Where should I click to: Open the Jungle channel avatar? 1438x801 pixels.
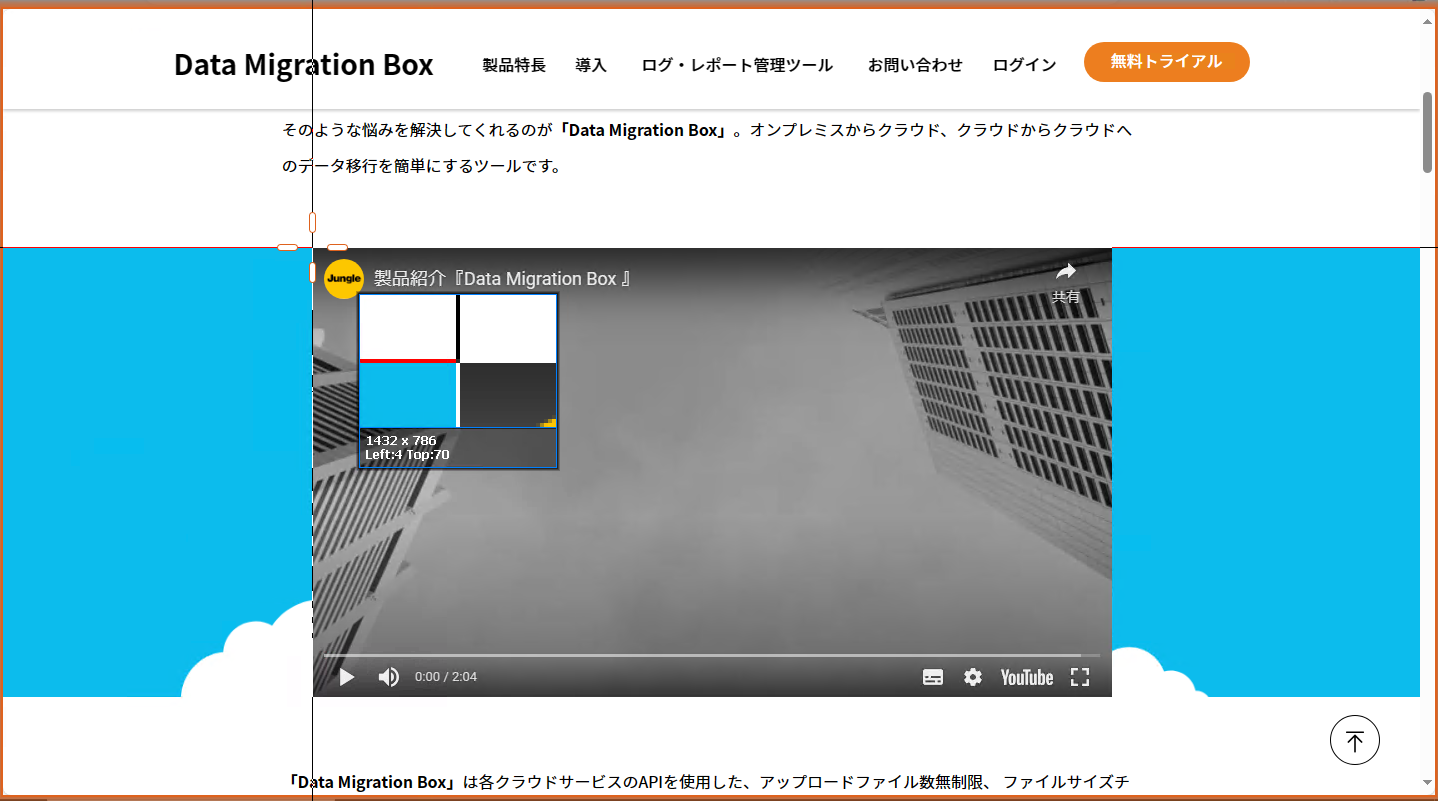click(343, 279)
